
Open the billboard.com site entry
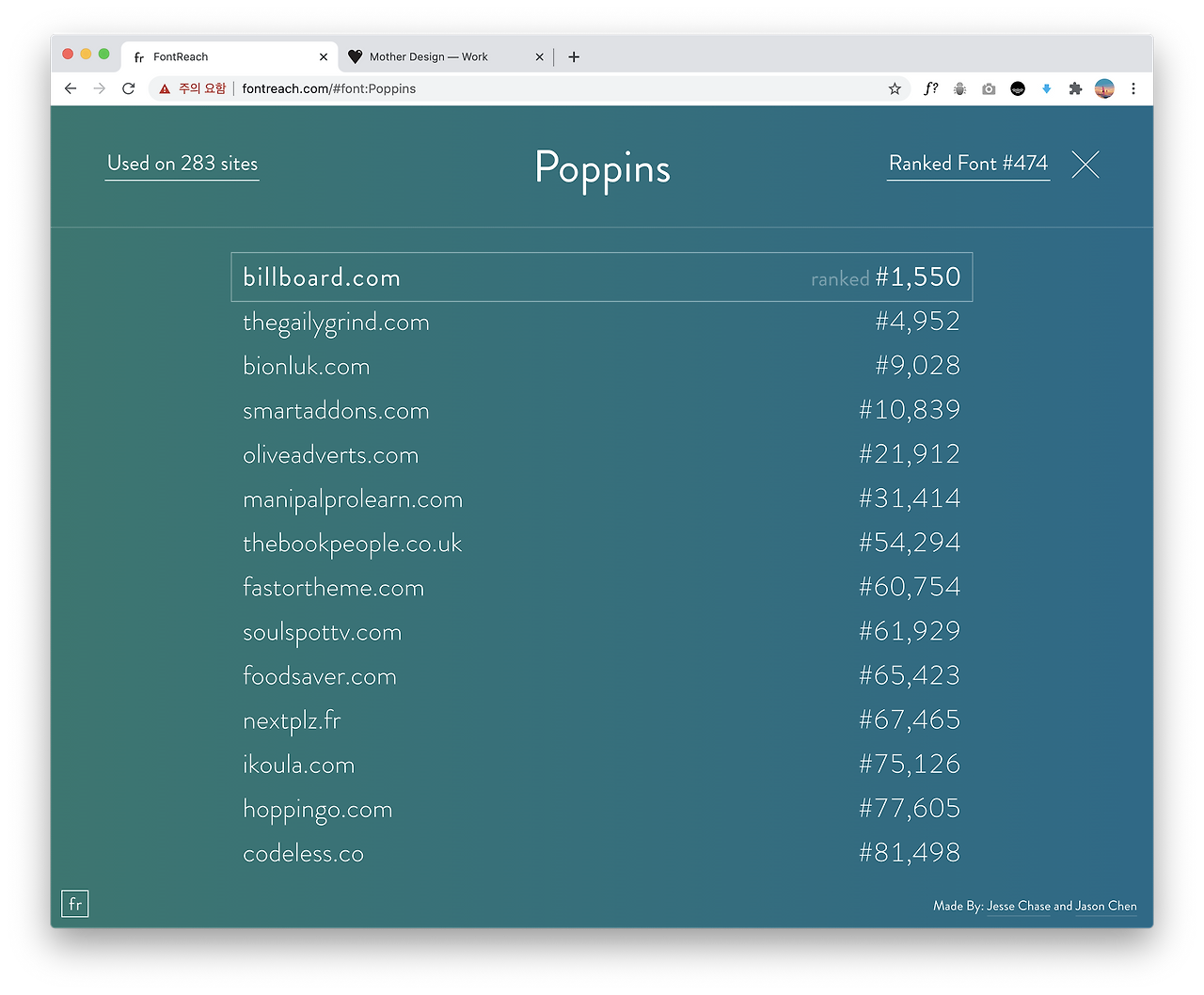[x=602, y=277]
